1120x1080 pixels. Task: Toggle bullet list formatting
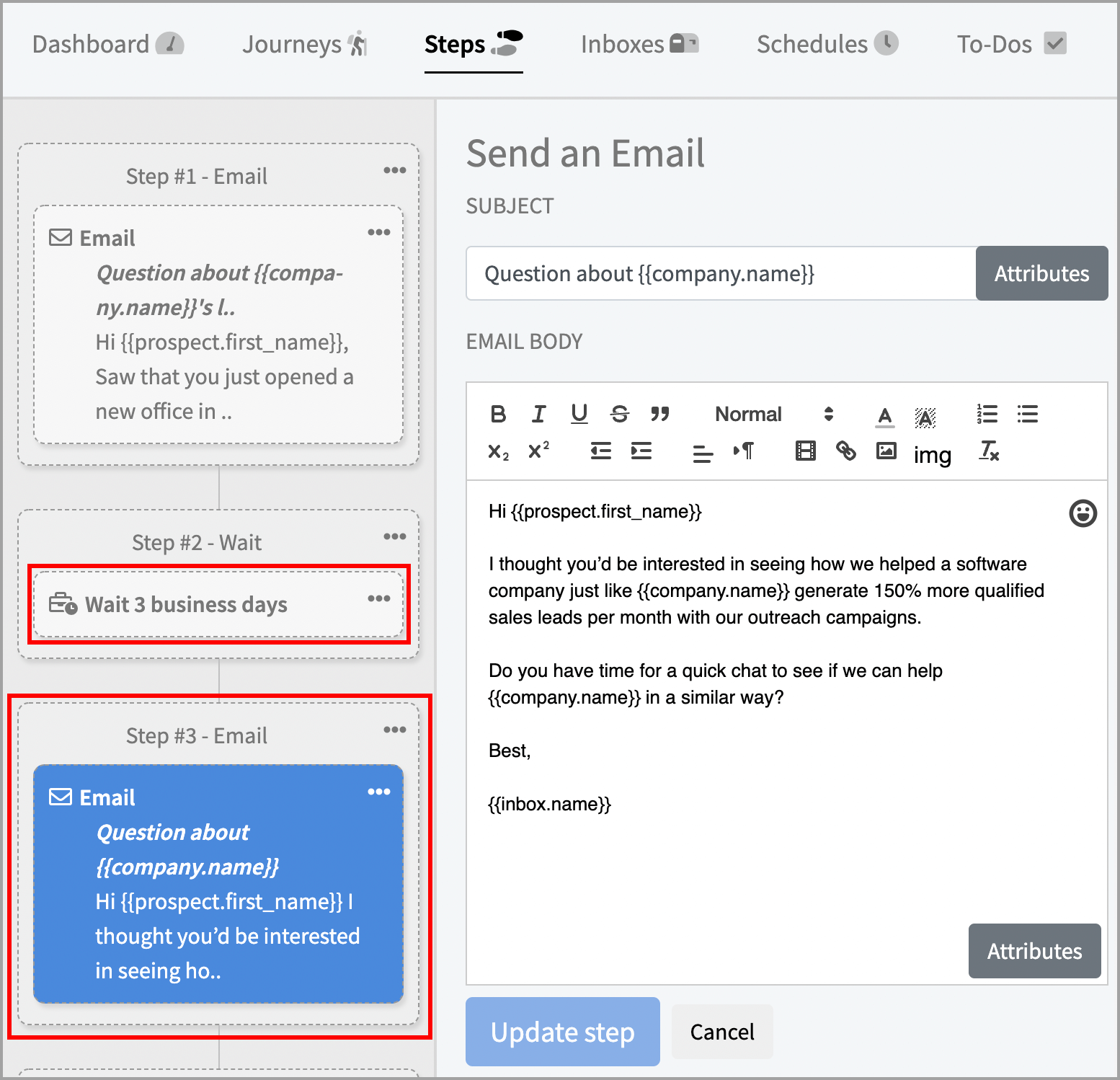click(1027, 414)
